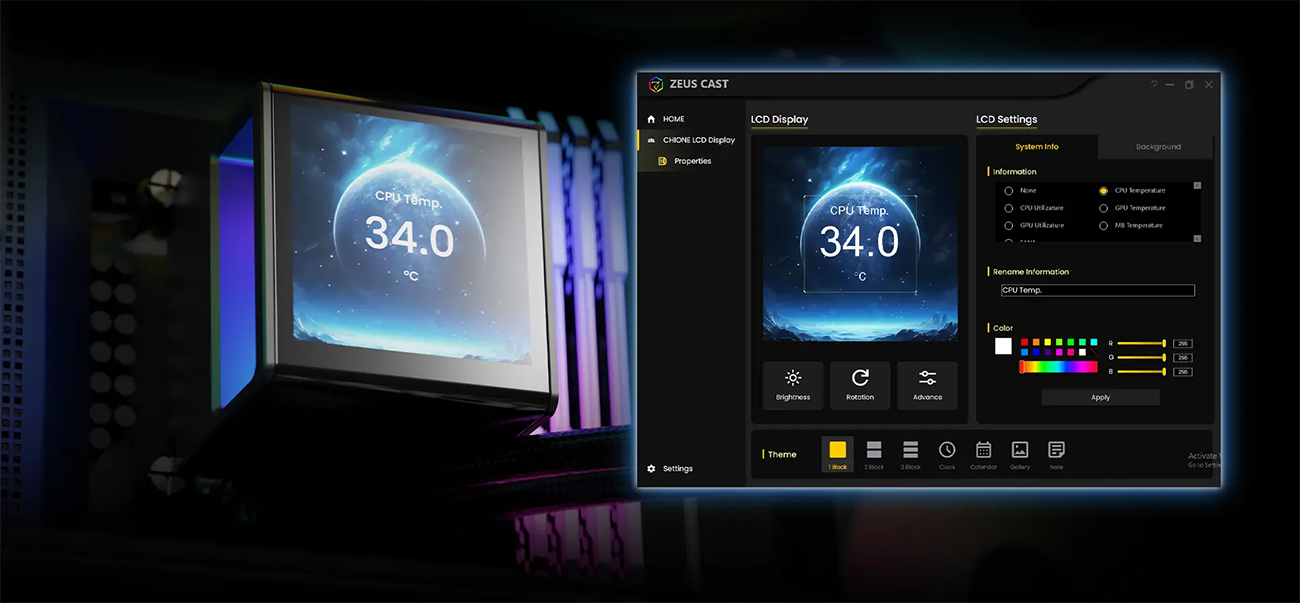Pick the small white color swatch
Viewport: 1300px width, 603px height.
1082,352
